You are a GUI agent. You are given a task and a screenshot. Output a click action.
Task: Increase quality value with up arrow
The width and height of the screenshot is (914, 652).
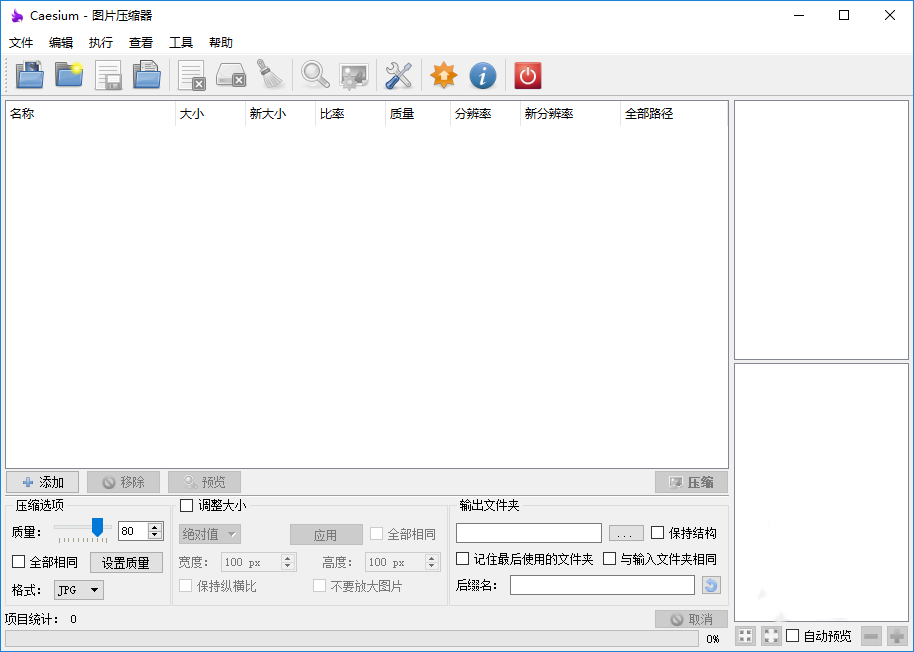pyautogui.click(x=155, y=527)
